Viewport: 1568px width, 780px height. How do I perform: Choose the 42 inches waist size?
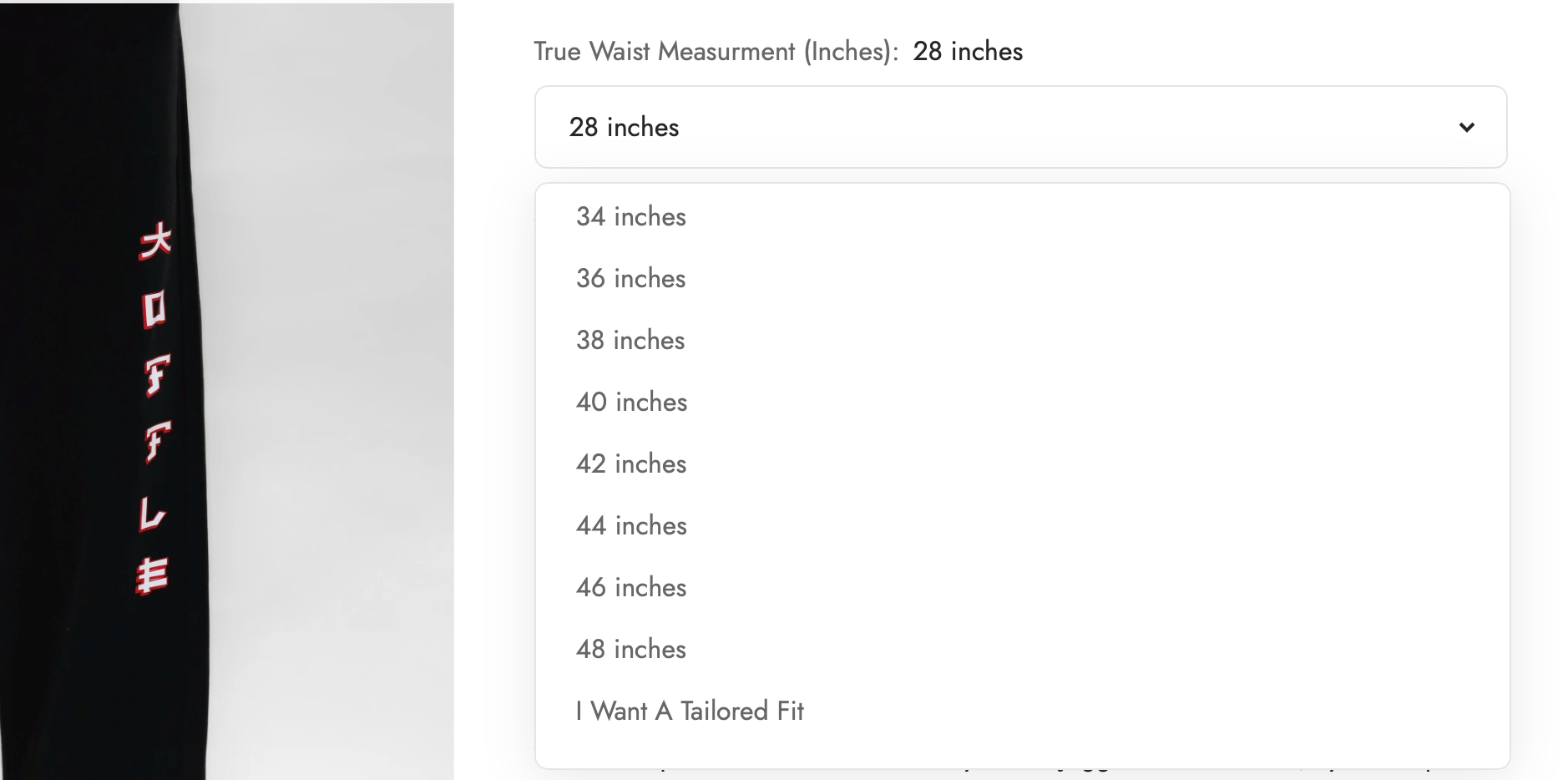[x=631, y=464]
